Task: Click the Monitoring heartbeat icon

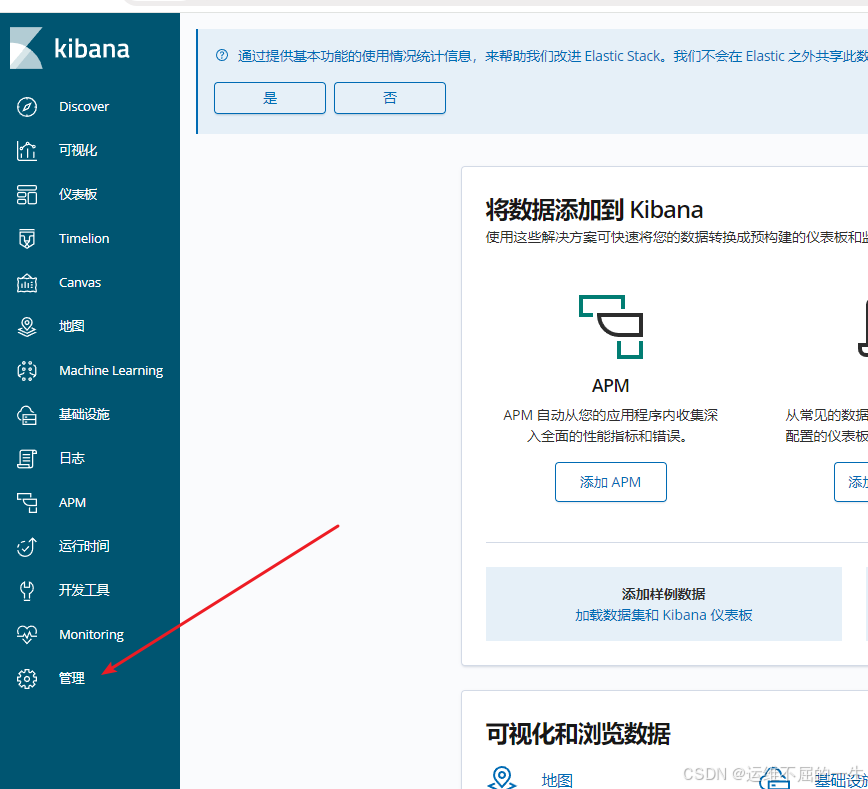Action: (27, 635)
